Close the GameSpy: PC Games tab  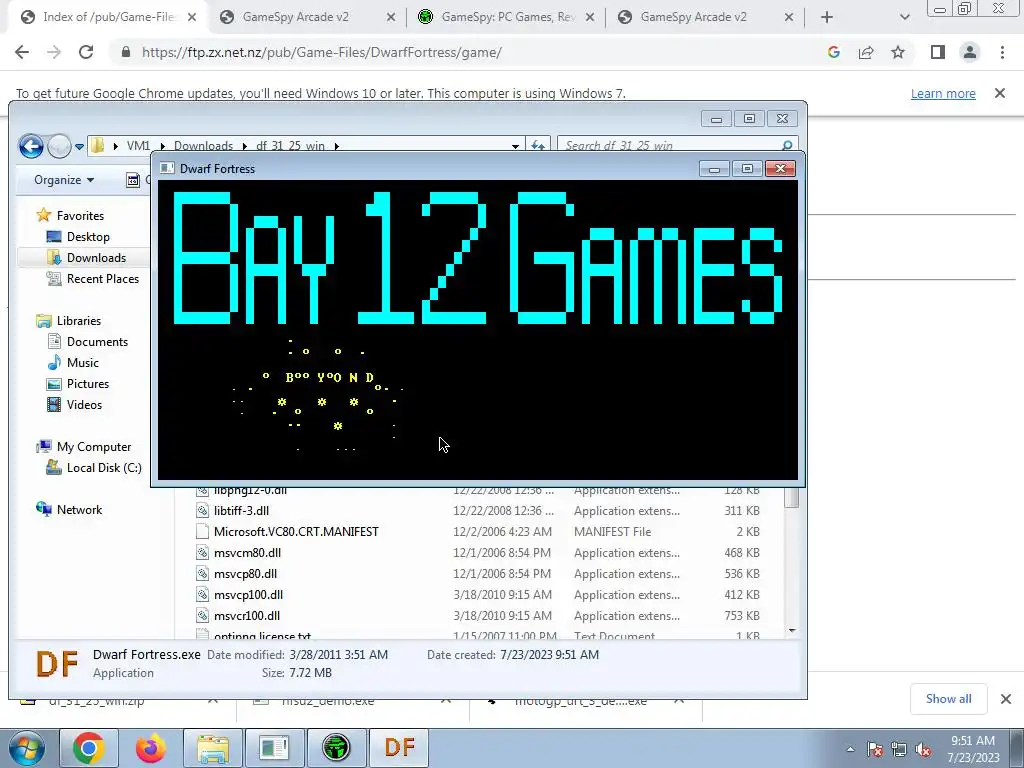[x=590, y=18]
